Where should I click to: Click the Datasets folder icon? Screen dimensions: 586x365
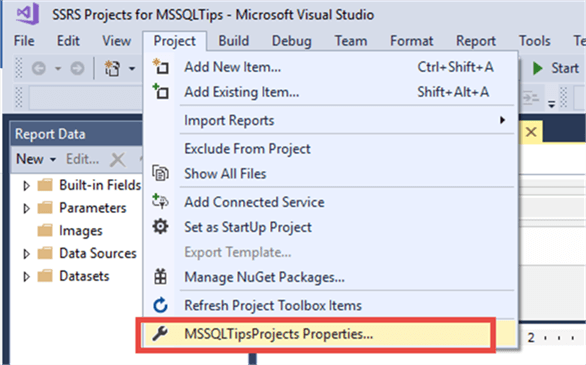(x=45, y=276)
